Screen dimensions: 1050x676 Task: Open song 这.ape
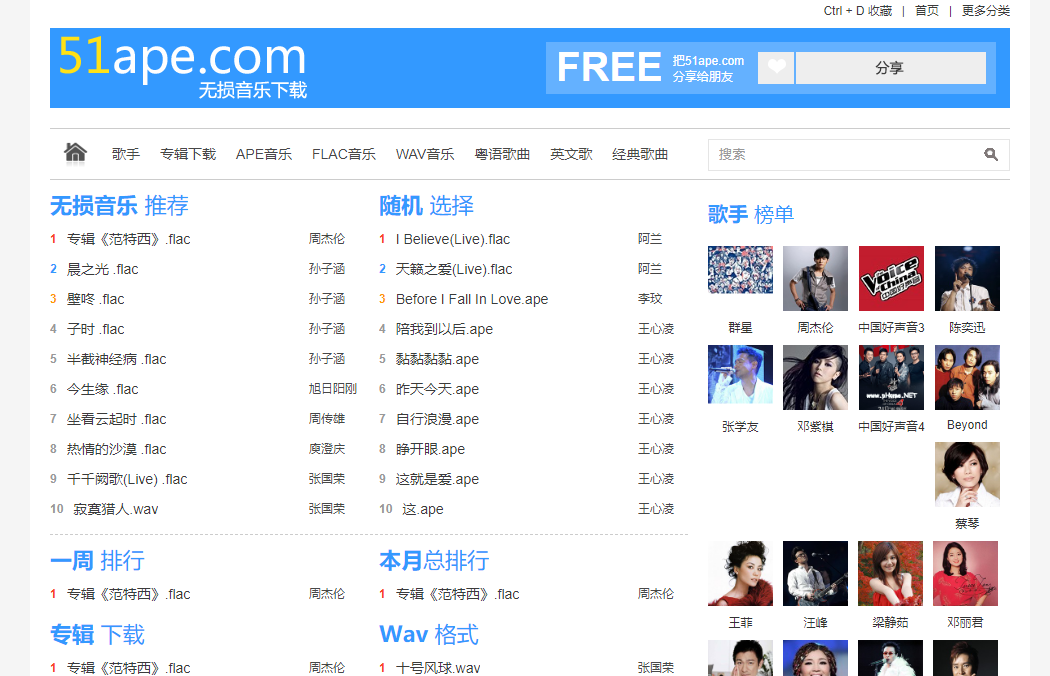click(x=423, y=510)
